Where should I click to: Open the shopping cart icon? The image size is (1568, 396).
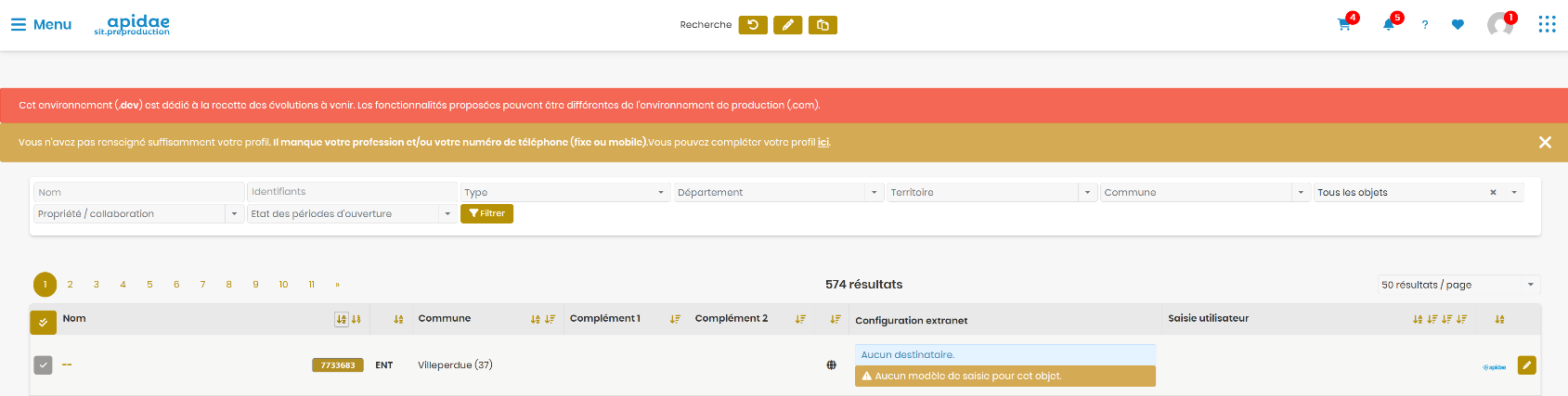pos(1343,25)
